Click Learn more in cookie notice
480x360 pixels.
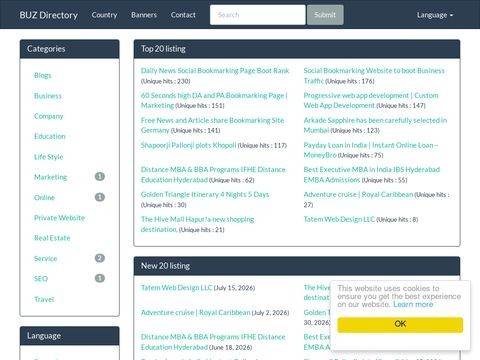tap(413, 304)
